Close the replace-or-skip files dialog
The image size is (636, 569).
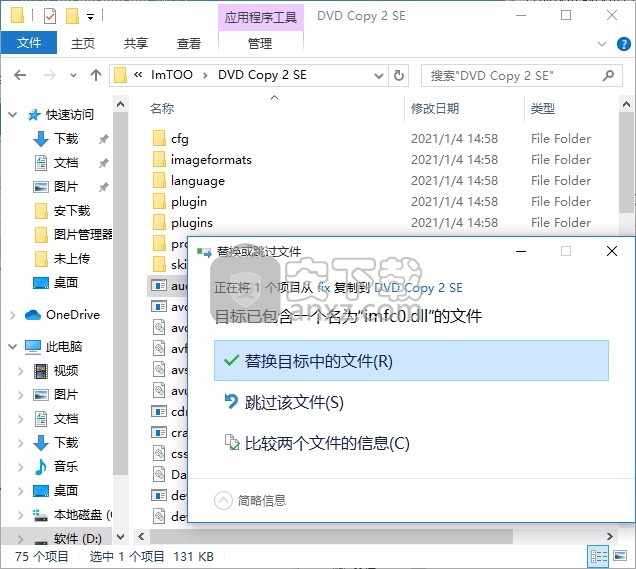point(612,251)
